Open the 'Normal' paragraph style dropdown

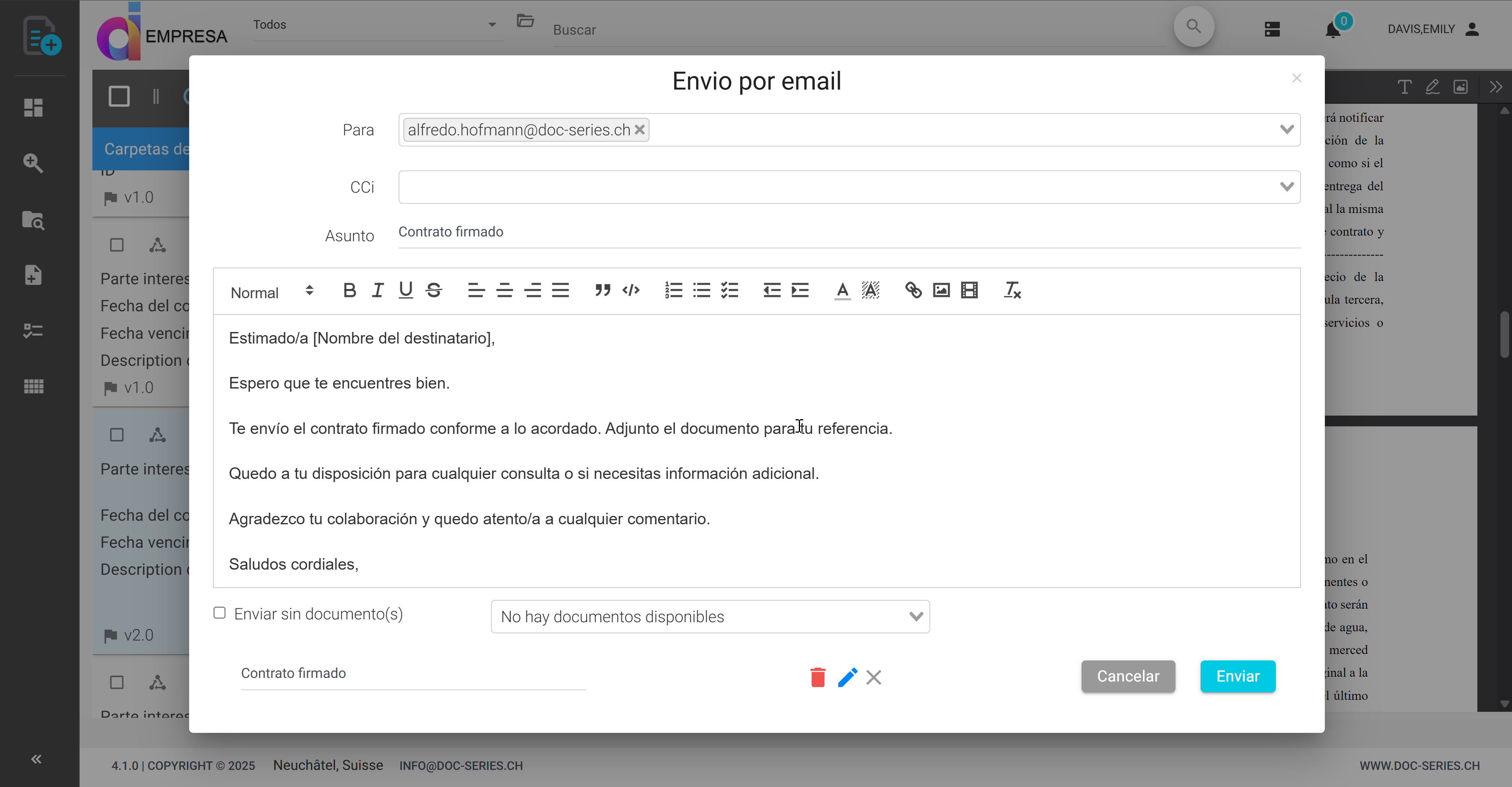(x=270, y=292)
